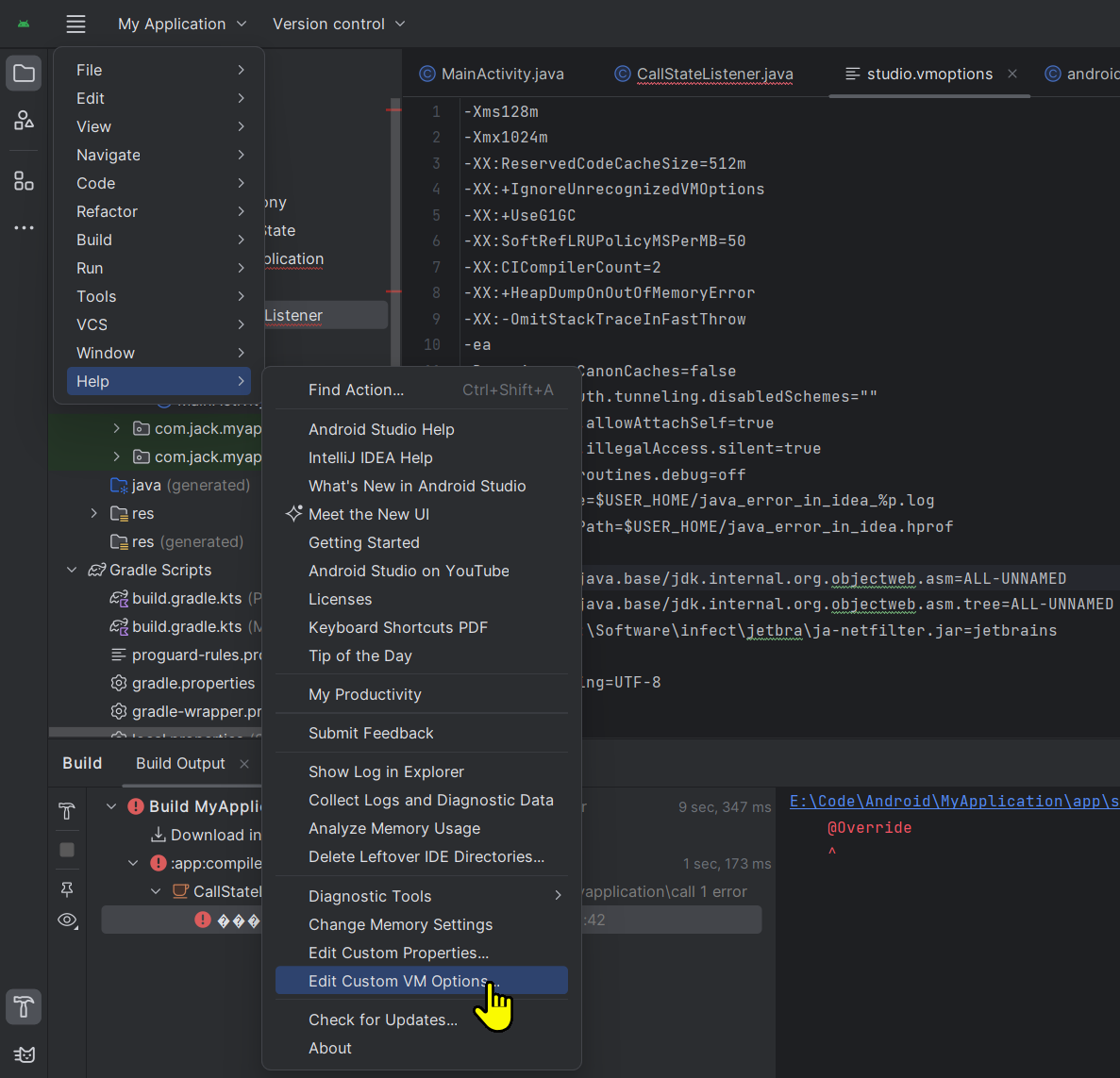
Task: Open the Refactor menu
Action: [x=159, y=211]
